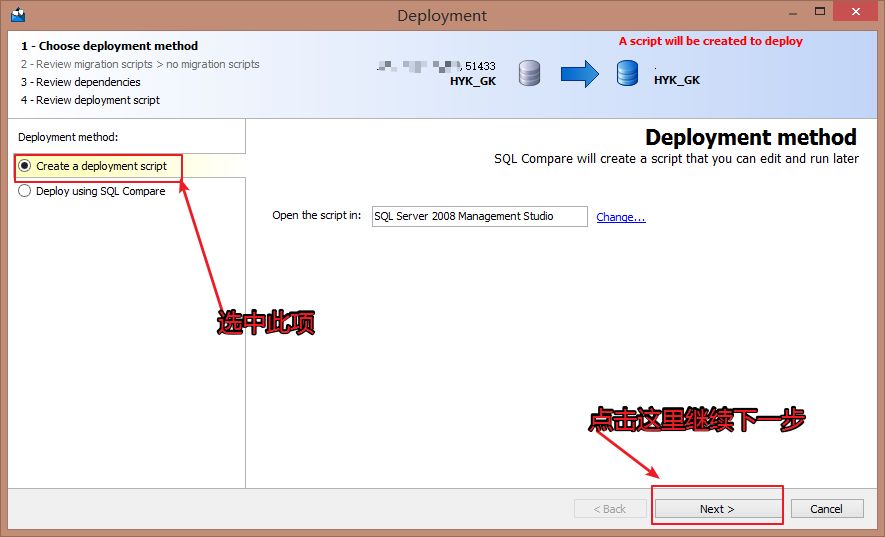The height and width of the screenshot is (537, 885).
Task: Click source database name HYK_GK under 51433
Action: (473, 81)
